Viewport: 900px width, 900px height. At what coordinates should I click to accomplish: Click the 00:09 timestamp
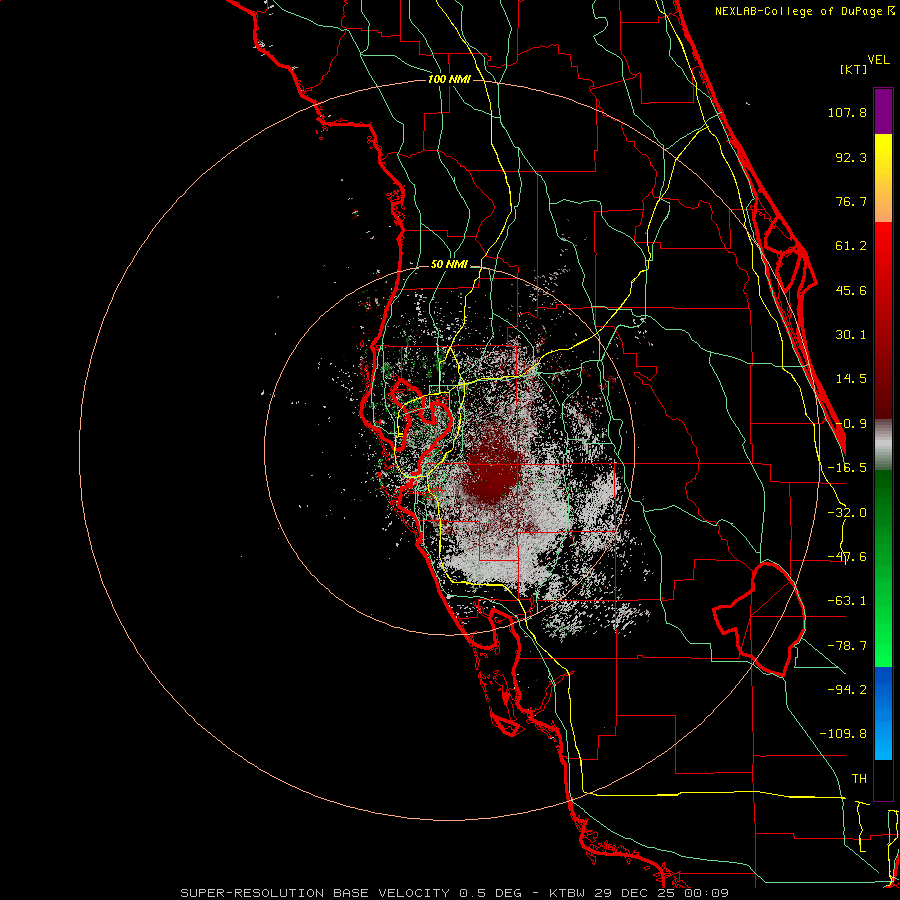(708, 893)
